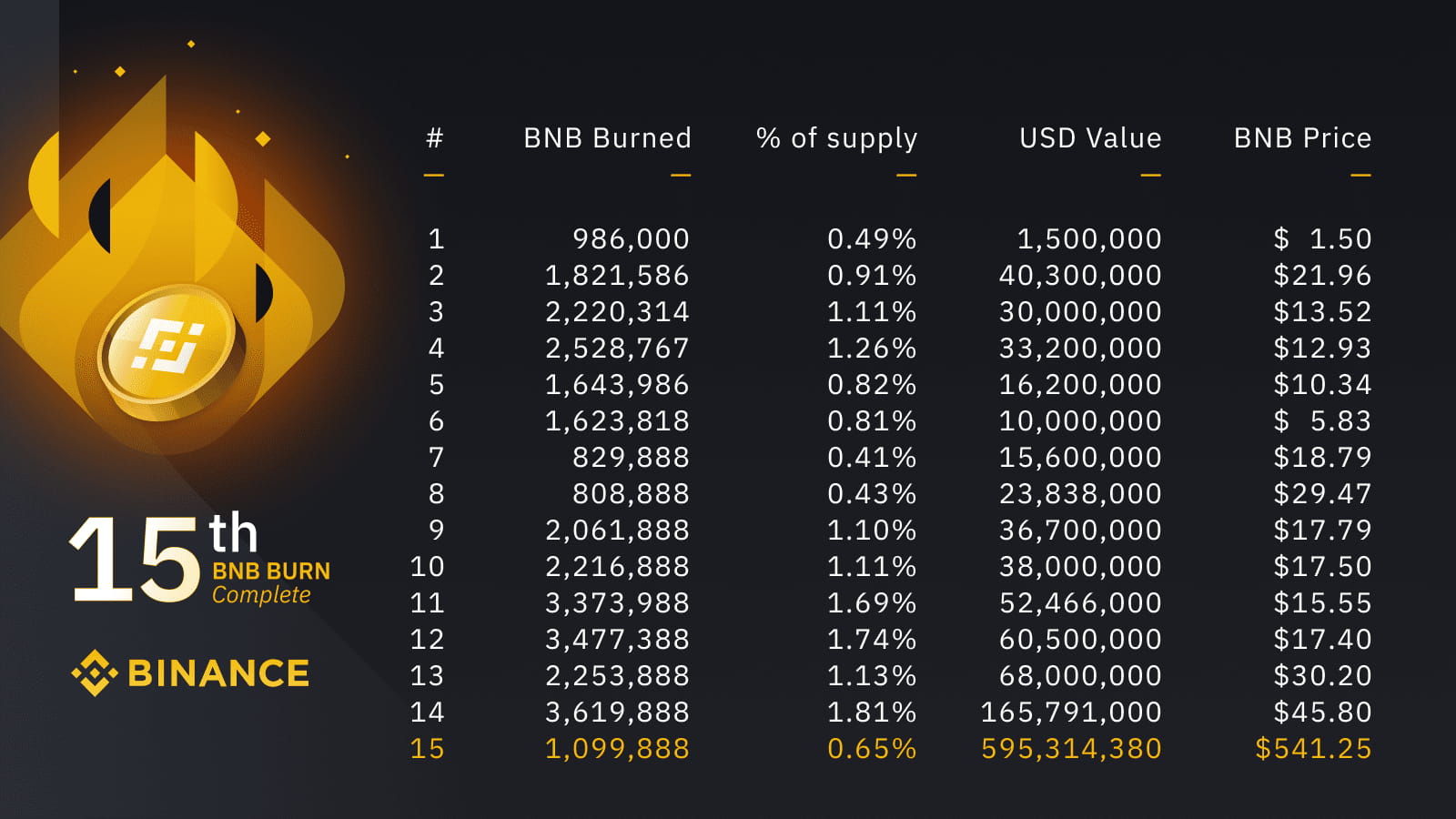
Task: Click the highlighted 0.65% supply value
Action: 872,749
